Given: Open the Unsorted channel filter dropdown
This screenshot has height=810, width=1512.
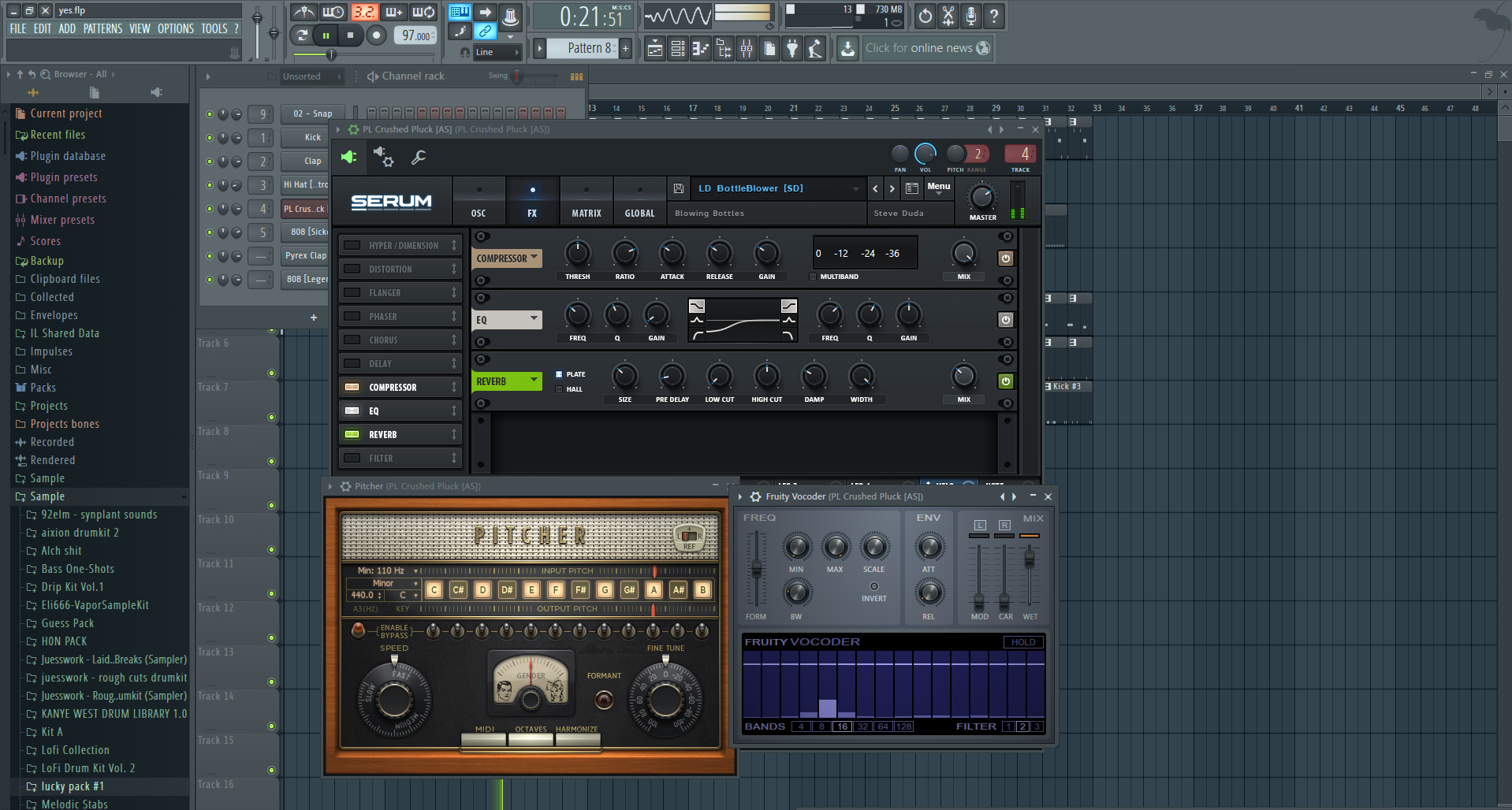Looking at the screenshot, I should click(312, 76).
